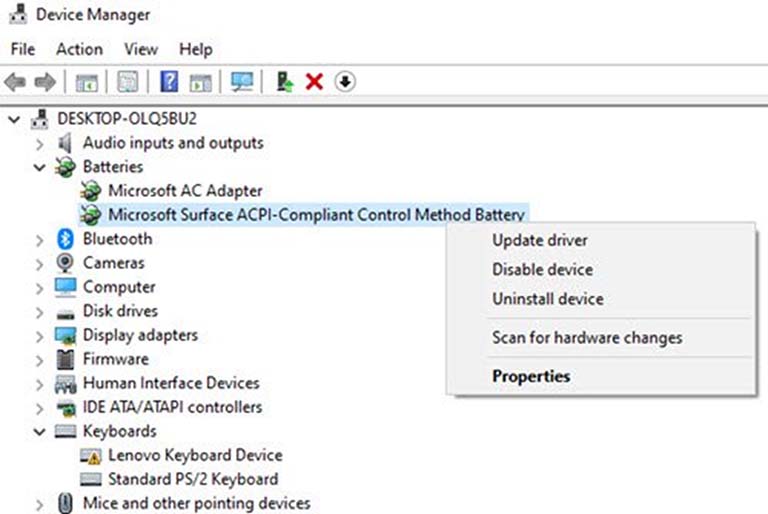Click the Display adapters icon
The height and width of the screenshot is (514, 768).
pos(65,336)
